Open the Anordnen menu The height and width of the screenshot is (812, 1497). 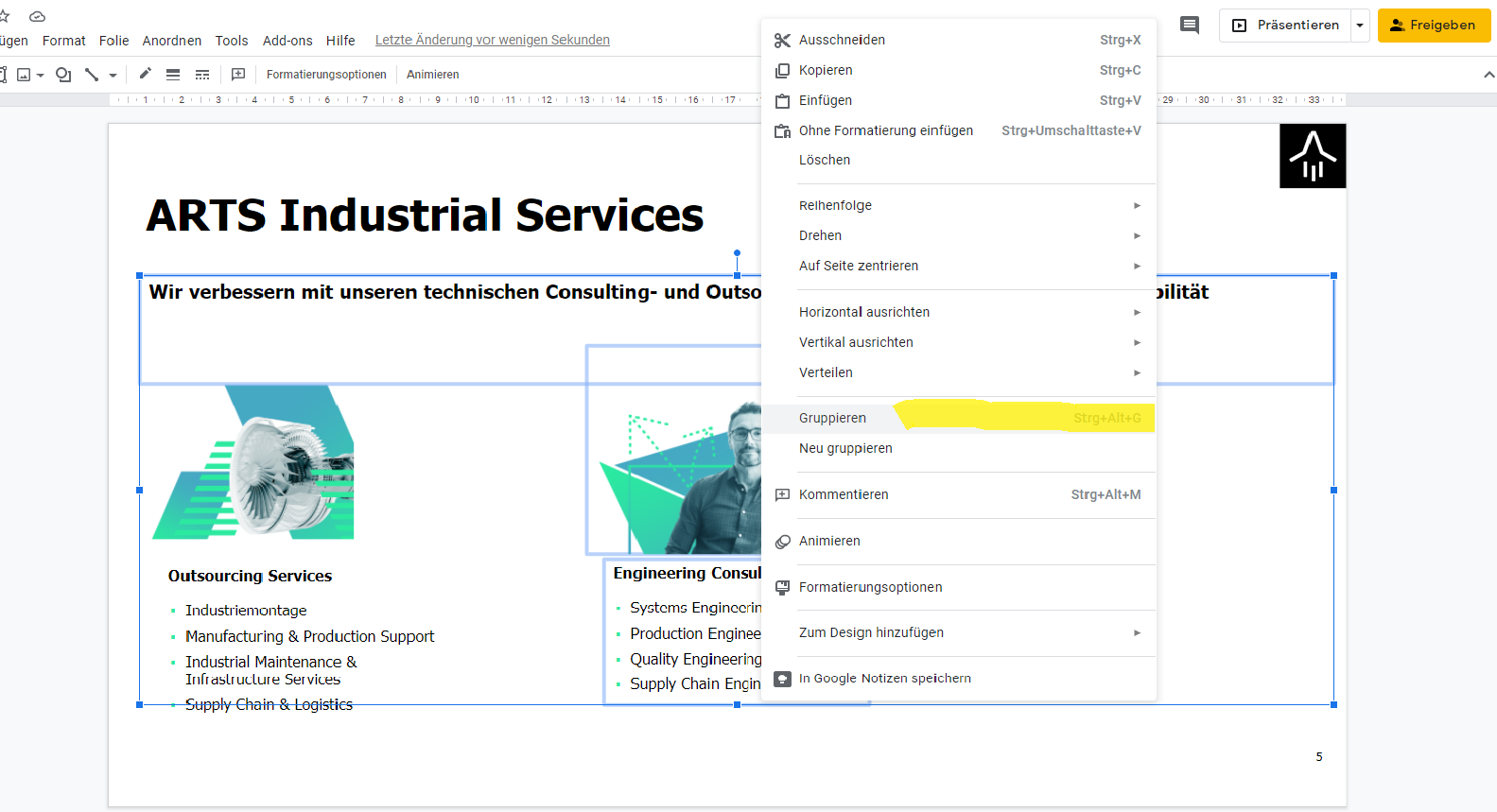[172, 41]
